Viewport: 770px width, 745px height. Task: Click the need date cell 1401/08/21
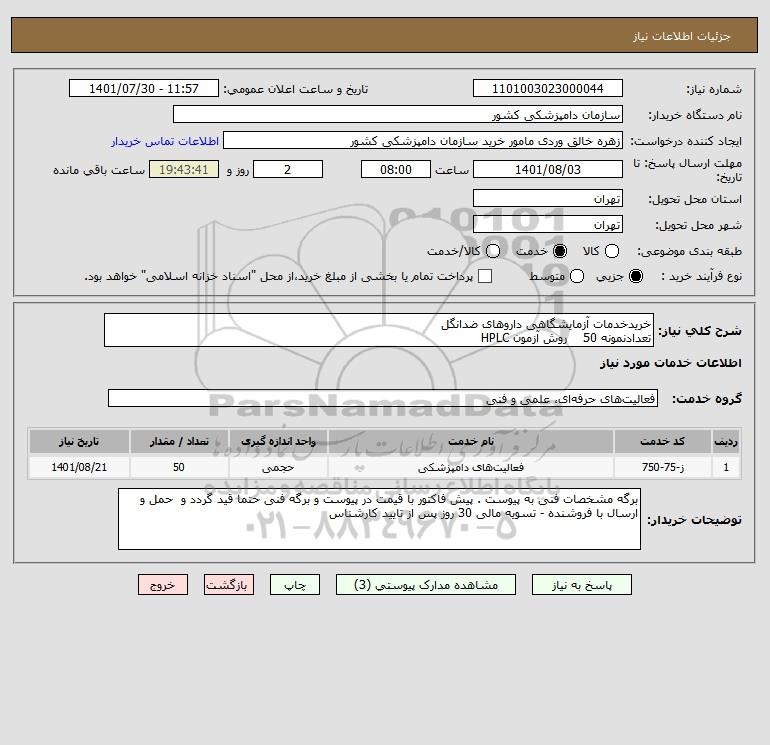coord(79,467)
